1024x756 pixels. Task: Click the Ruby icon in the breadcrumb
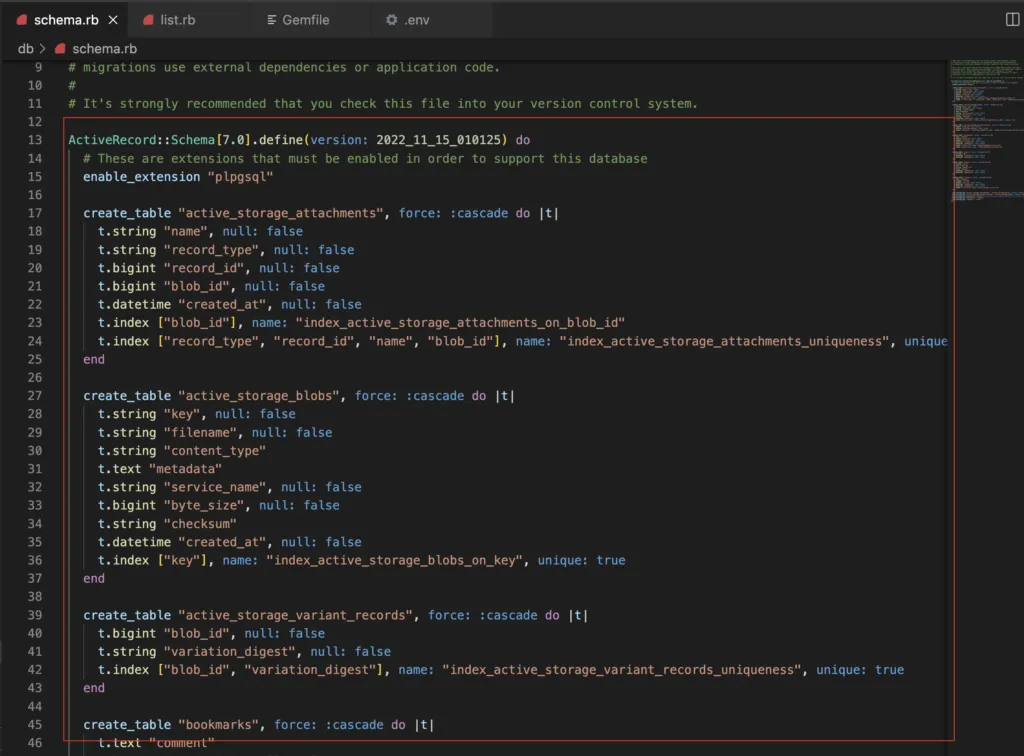[x=60, y=49]
